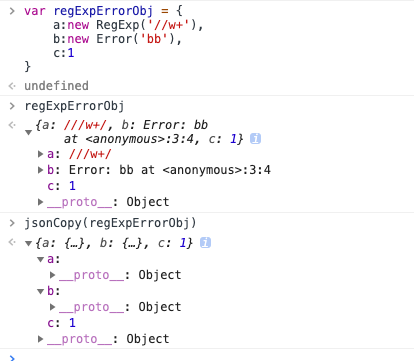Select c: 1 in regExpErrorObj tree
Viewport: 414px width, 361px height.
(62, 186)
